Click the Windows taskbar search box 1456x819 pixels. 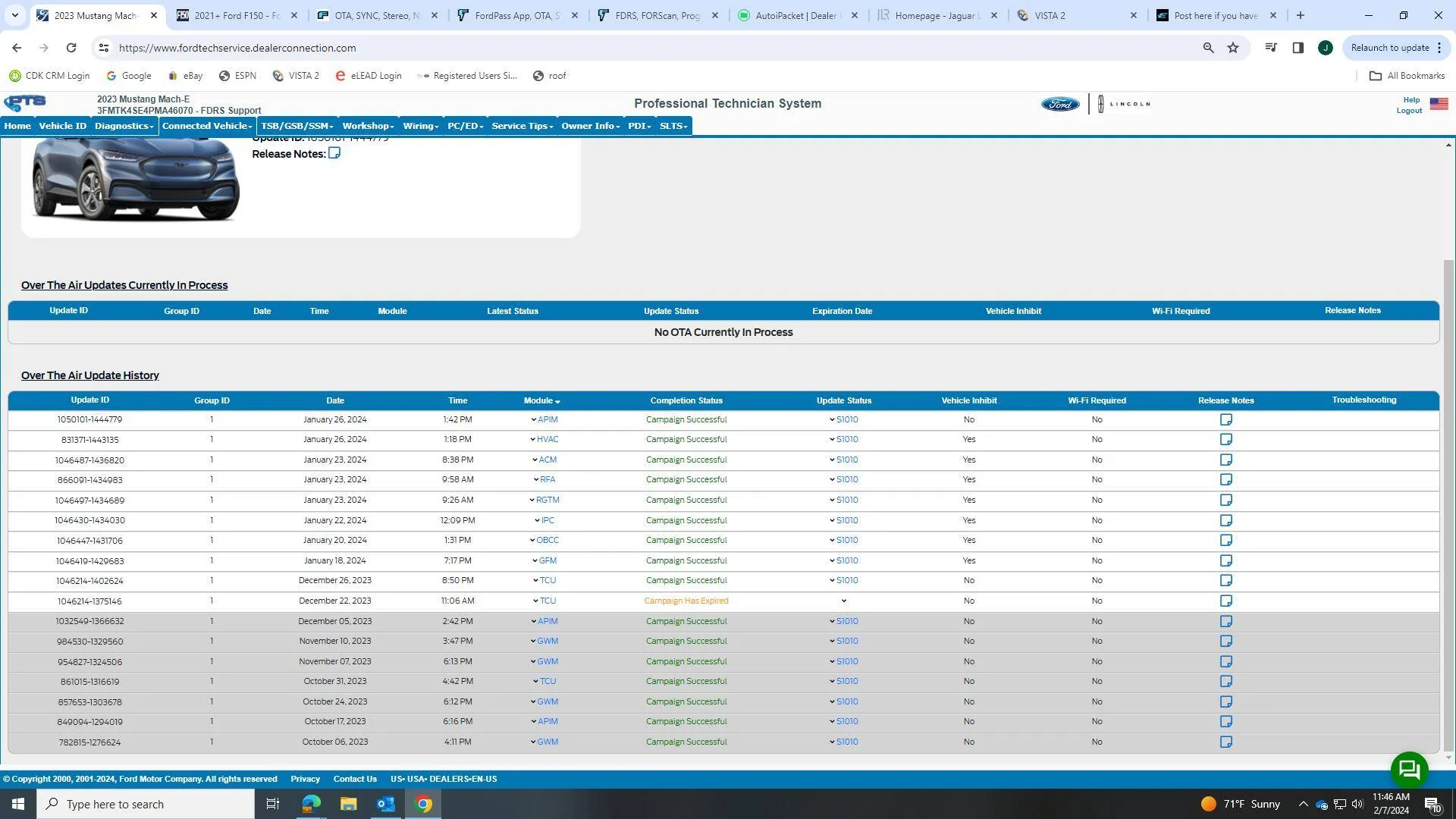[146, 804]
